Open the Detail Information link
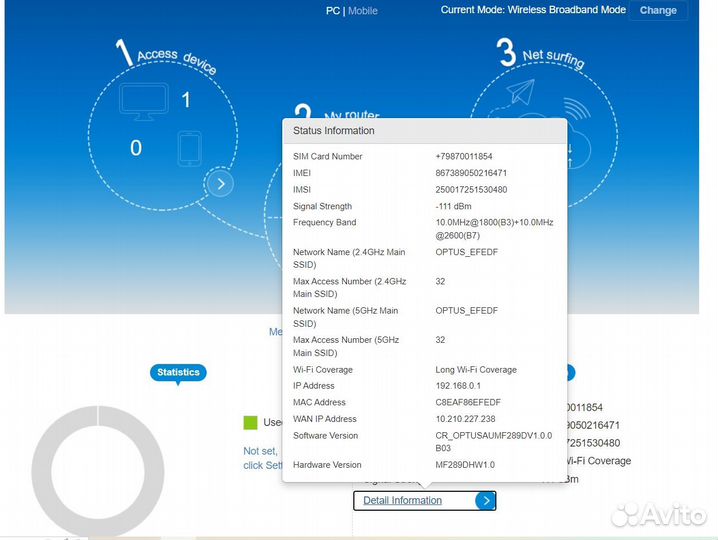 [x=403, y=500]
